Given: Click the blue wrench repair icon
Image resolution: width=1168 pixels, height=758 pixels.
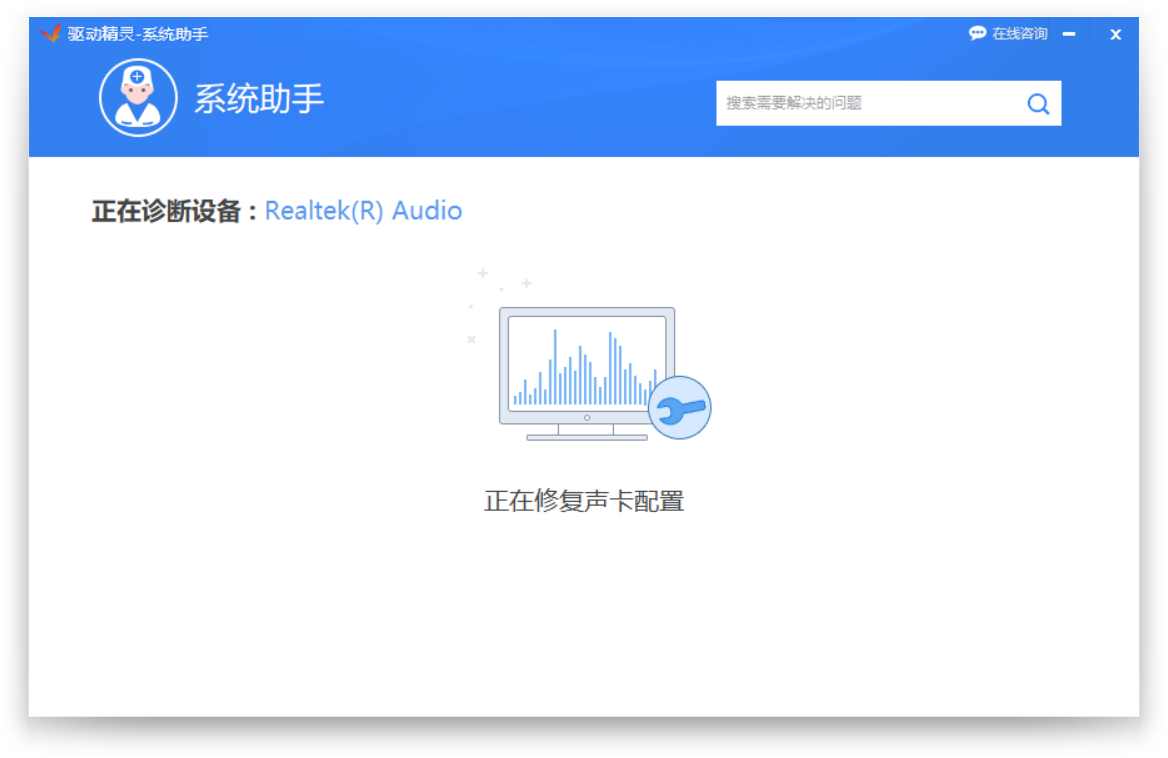Looking at the screenshot, I should click(x=680, y=407).
